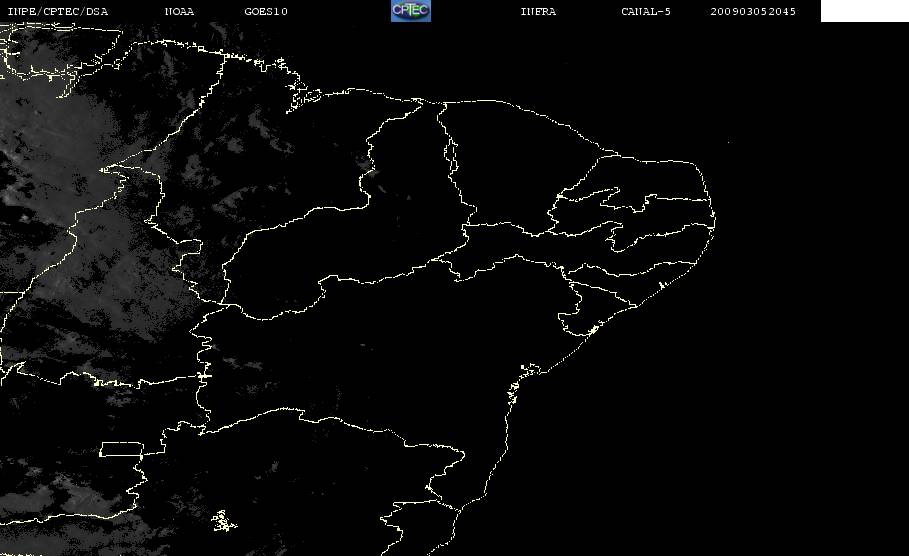Select the CANAL-5 channel label
The image size is (909, 556).
click(x=646, y=11)
